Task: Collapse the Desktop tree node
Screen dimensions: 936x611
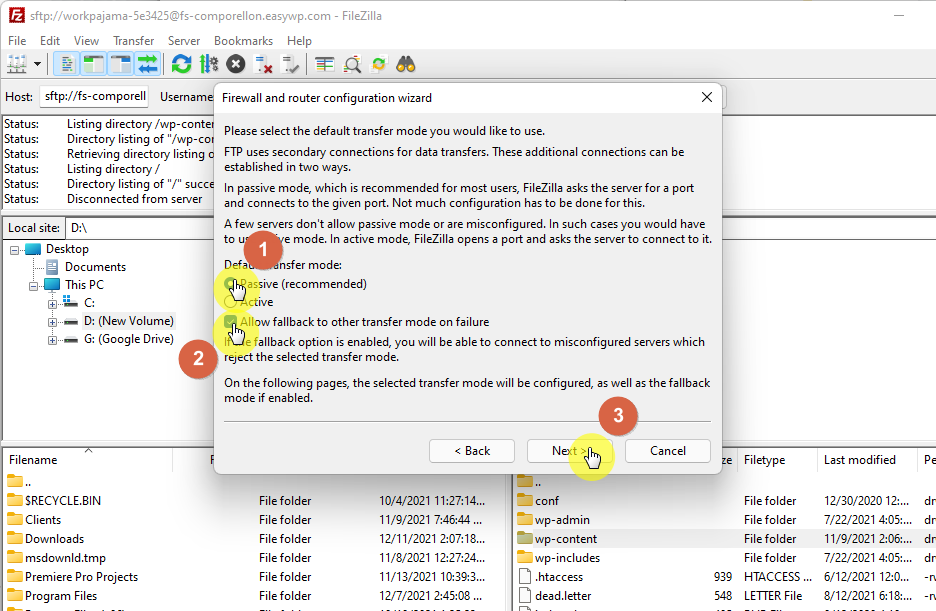Action: tap(15, 250)
